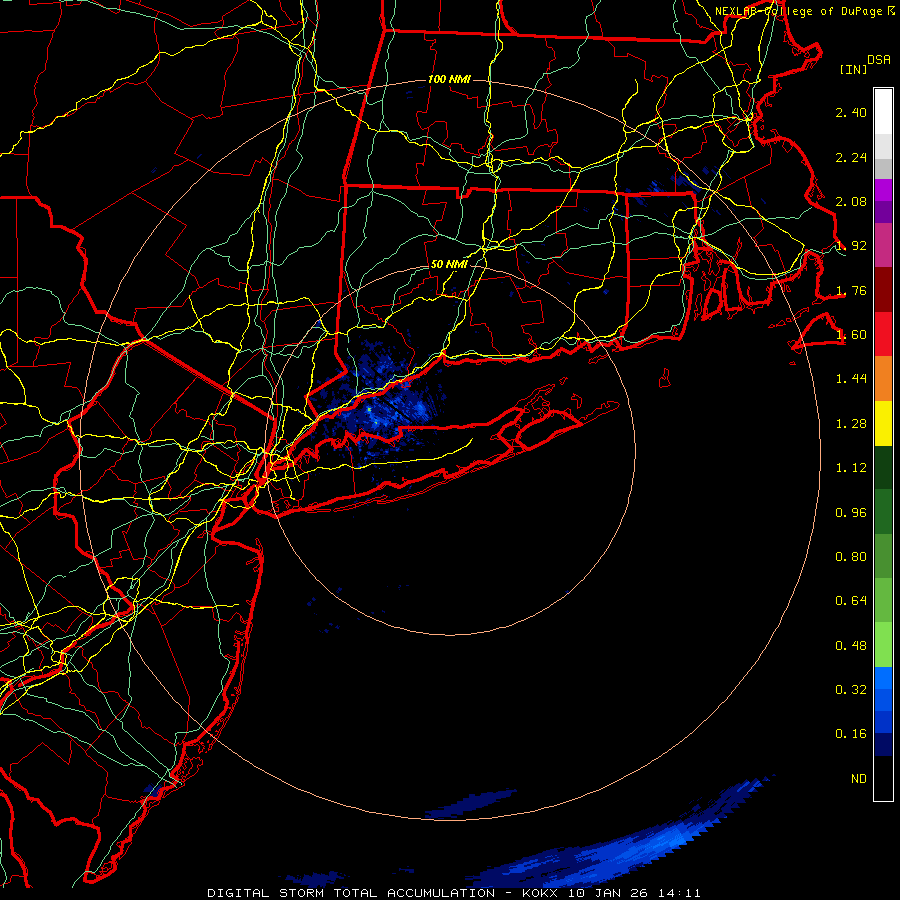Viewport: 900px width, 900px height.
Task: Click the 50 NMI range ring label
Action: pos(449,264)
